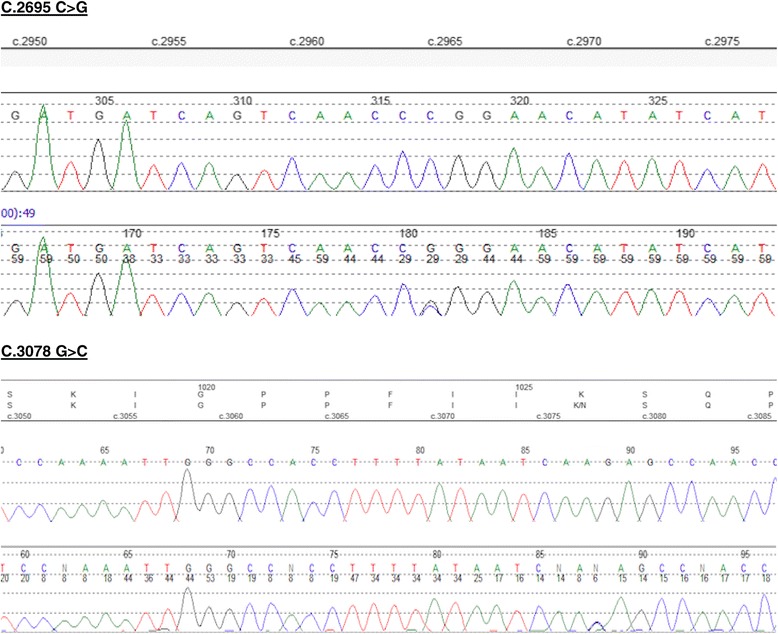
Task: Select the c.3070 coordinate label
Action: click(x=440, y=416)
